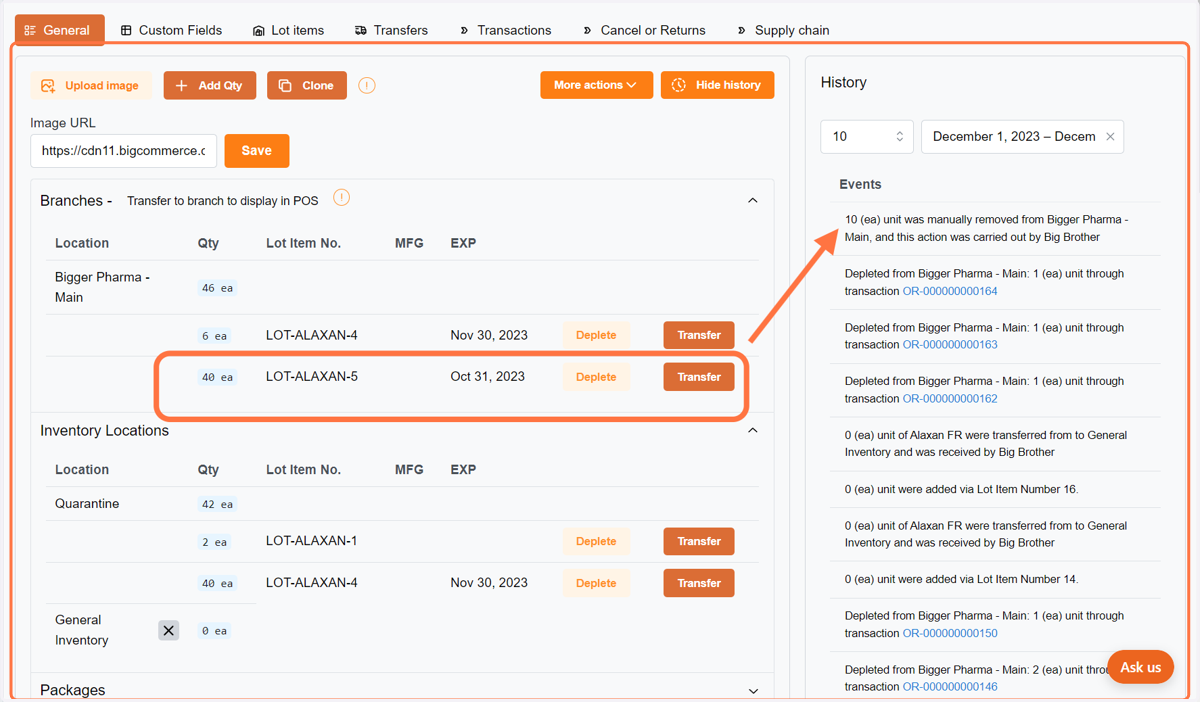Clear the history date range
The width and height of the screenshot is (1200, 702).
(1110, 137)
